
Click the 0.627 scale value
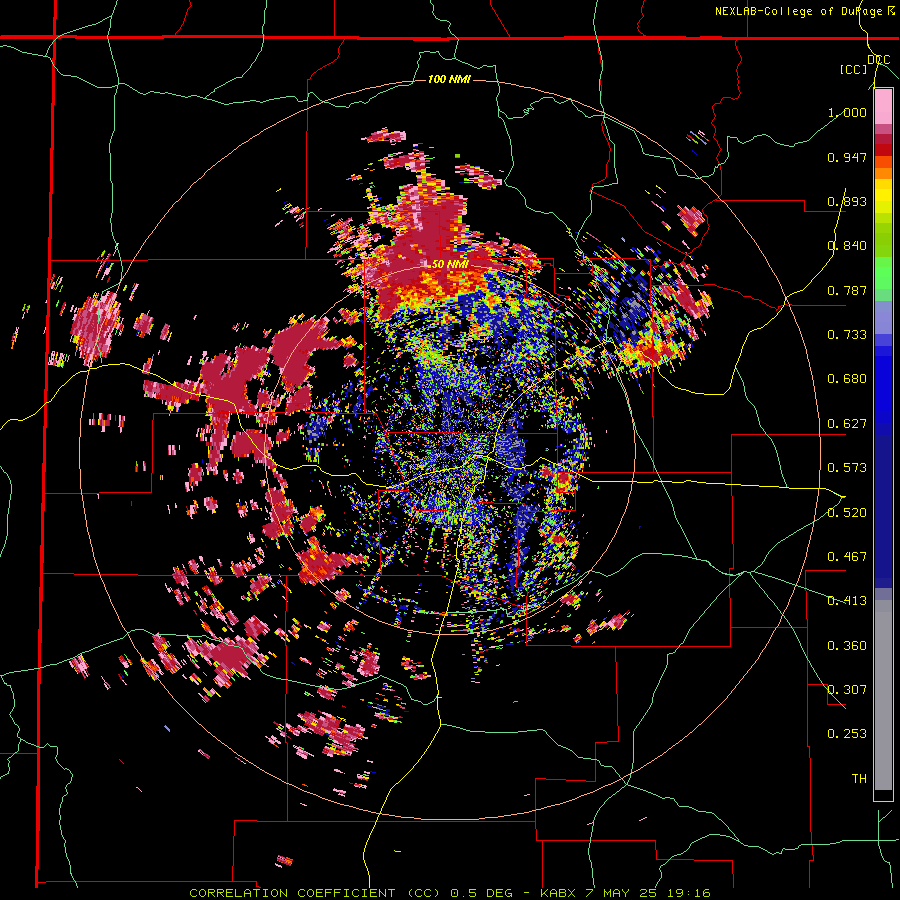(847, 424)
